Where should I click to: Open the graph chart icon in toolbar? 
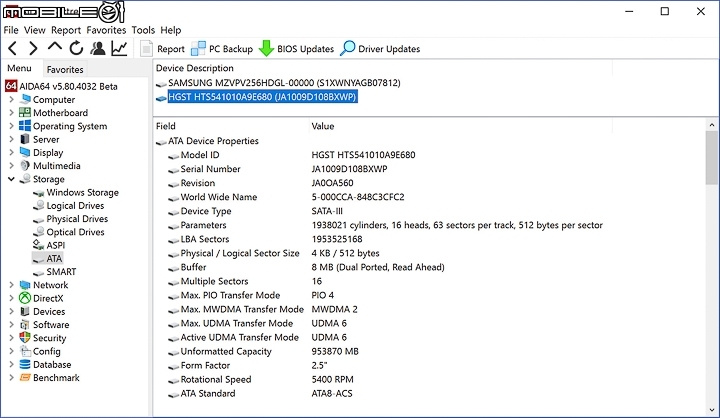[119, 48]
